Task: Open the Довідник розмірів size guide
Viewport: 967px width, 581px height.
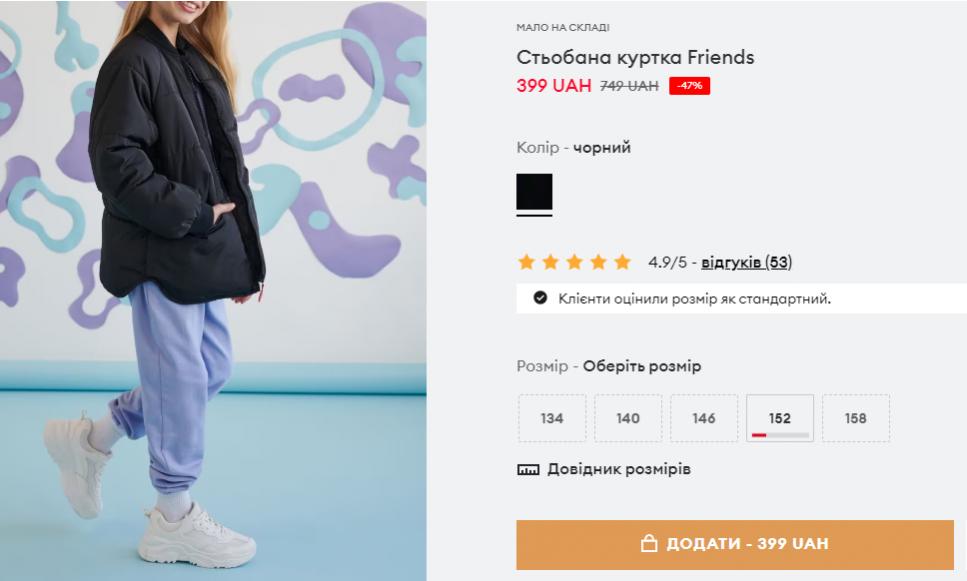Action: pos(619,469)
